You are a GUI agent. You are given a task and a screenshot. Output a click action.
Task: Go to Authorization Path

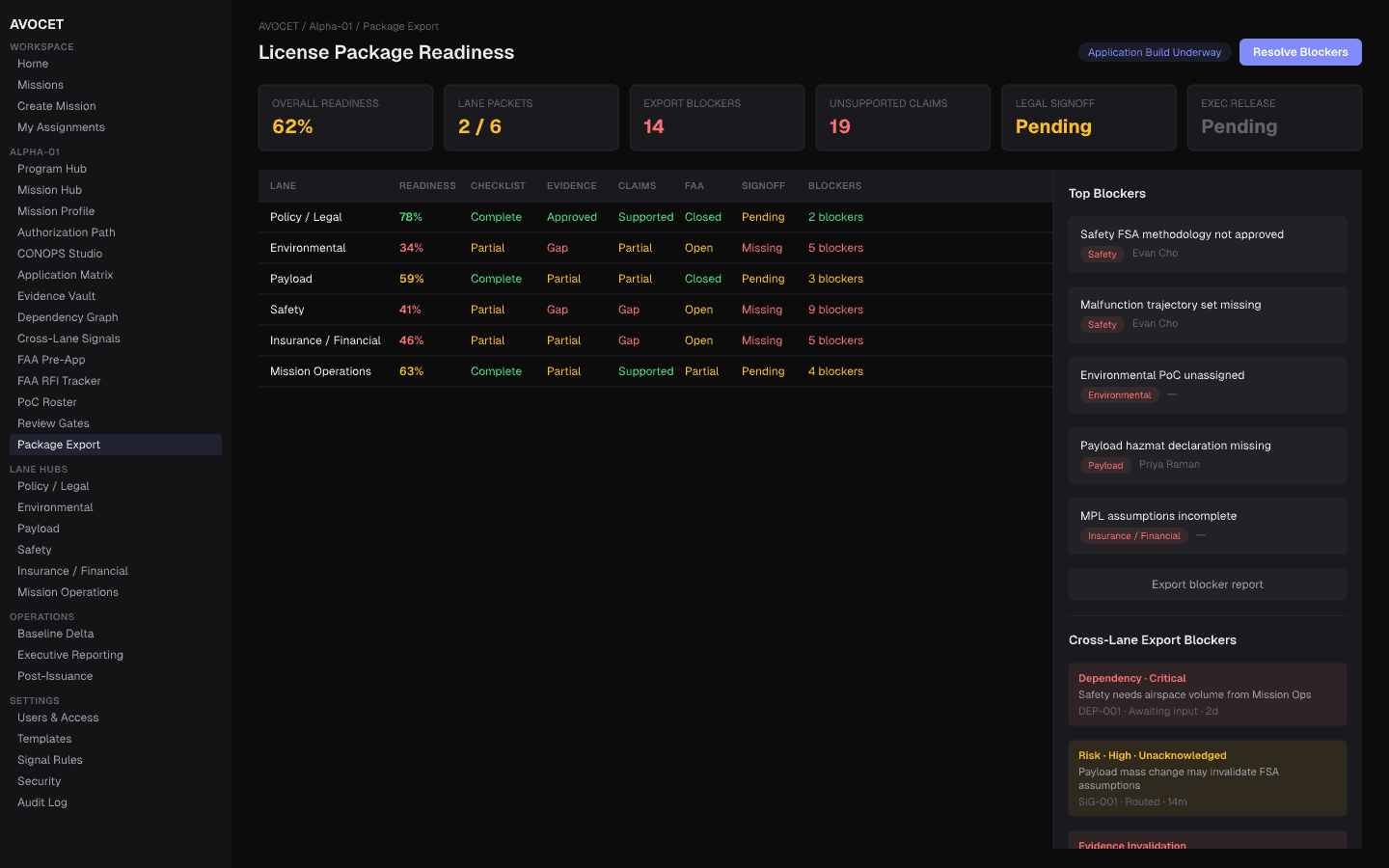pyautogui.click(x=116, y=232)
